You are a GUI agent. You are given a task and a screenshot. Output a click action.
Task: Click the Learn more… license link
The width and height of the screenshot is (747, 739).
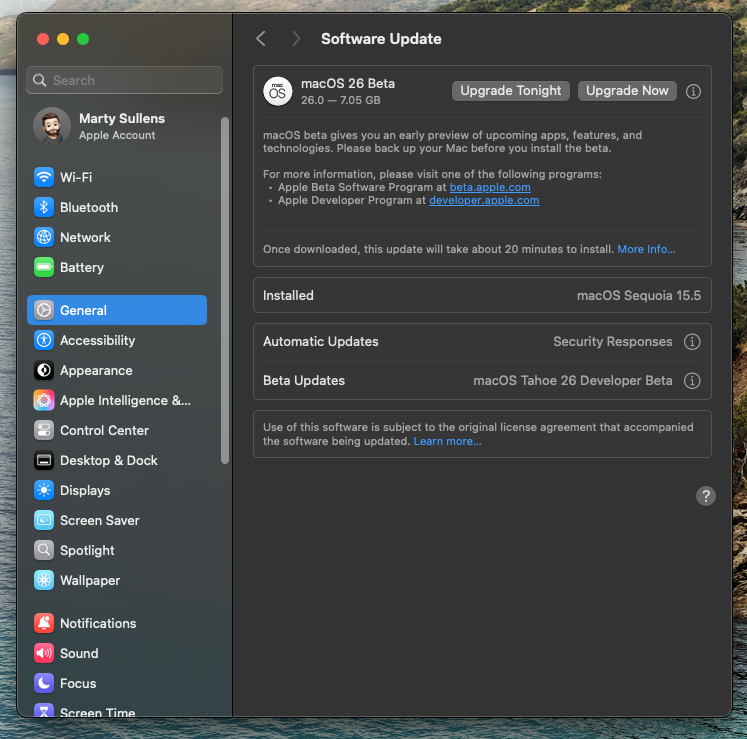tap(447, 441)
